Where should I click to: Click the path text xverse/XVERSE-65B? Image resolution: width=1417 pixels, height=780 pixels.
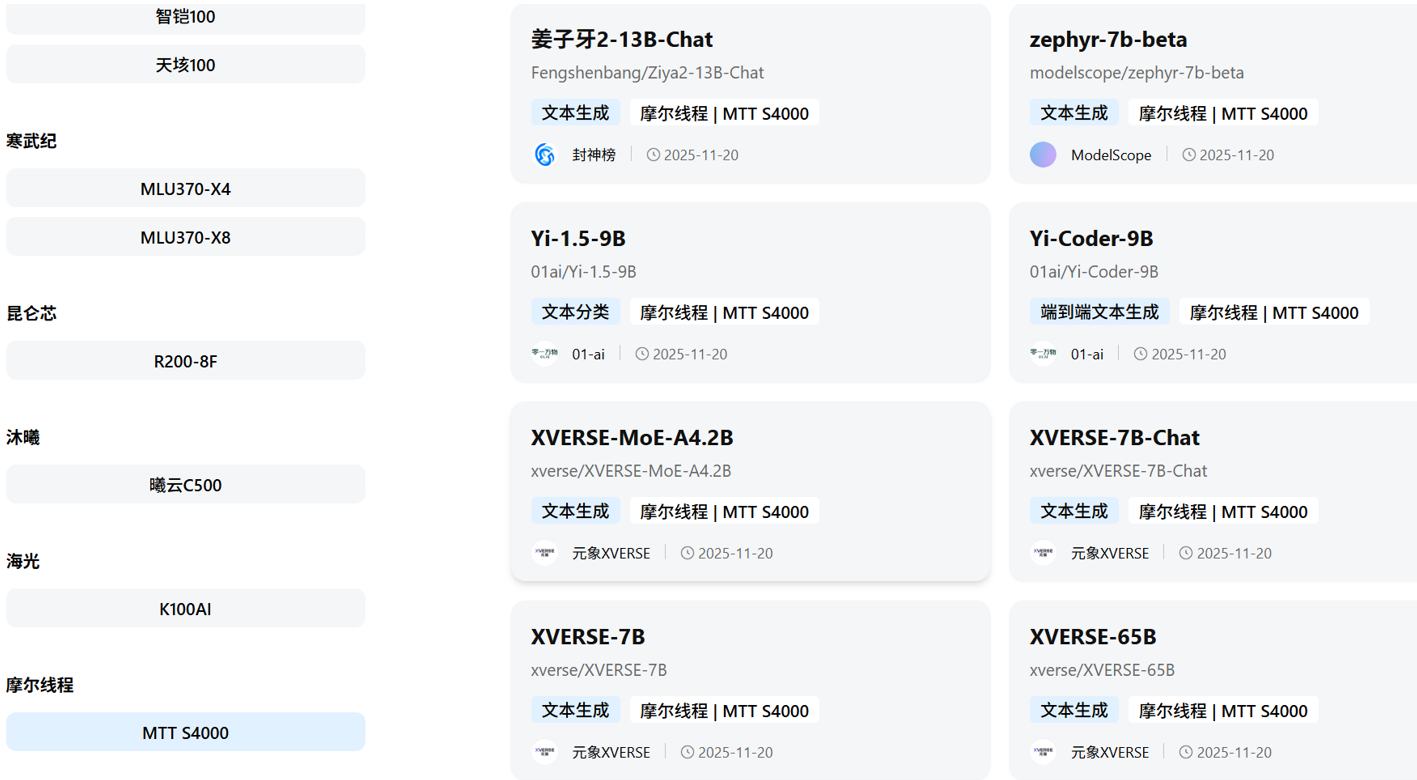[1102, 670]
